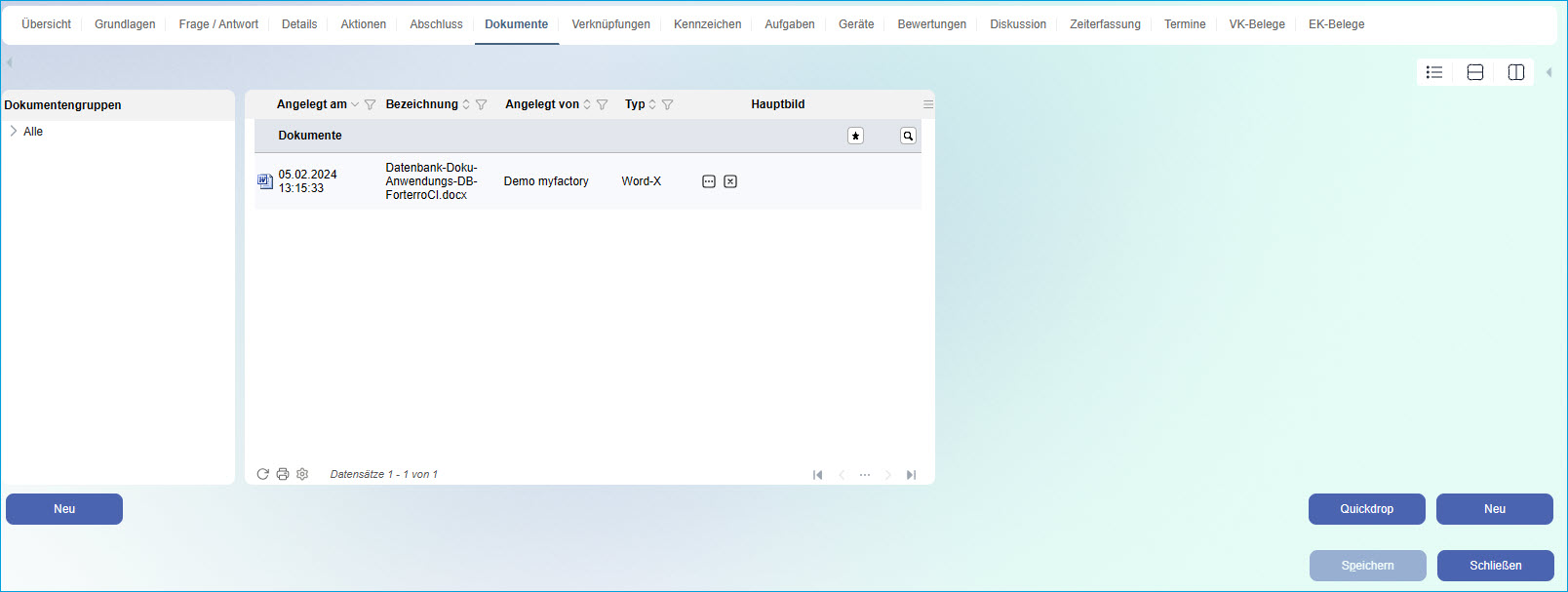Click Dokumente group row label
Image resolution: width=1568 pixels, height=592 pixels.
[310, 136]
